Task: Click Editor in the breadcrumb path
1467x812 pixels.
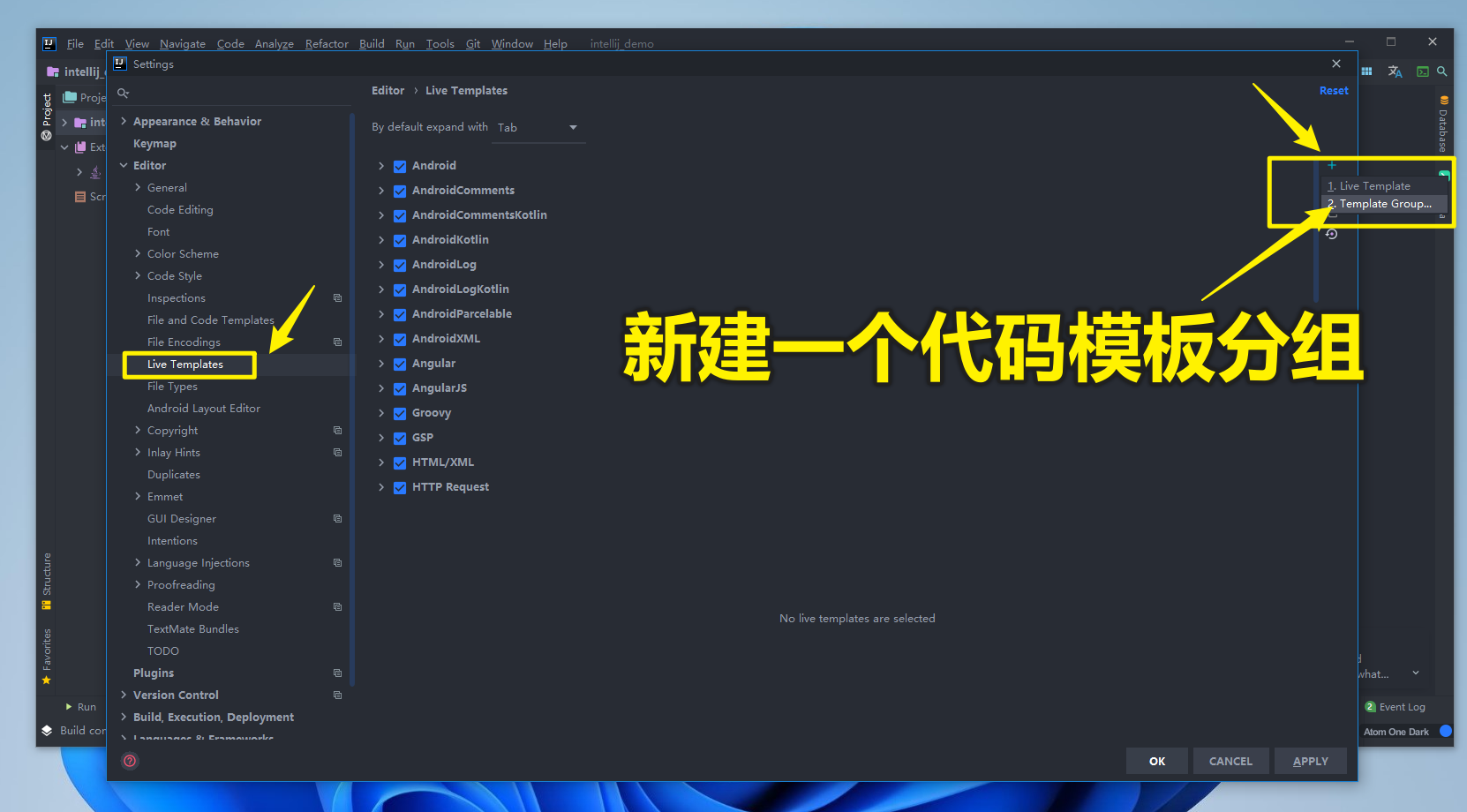Action: pos(387,91)
